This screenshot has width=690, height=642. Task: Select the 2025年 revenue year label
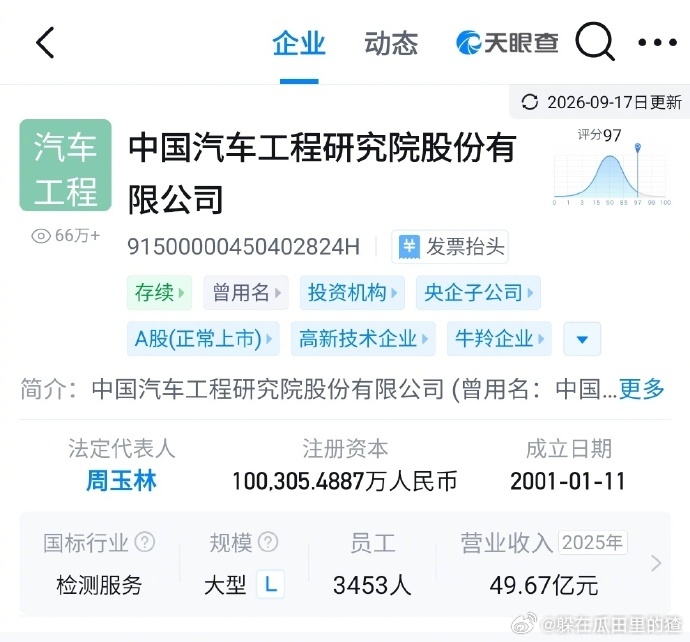[x=593, y=543]
